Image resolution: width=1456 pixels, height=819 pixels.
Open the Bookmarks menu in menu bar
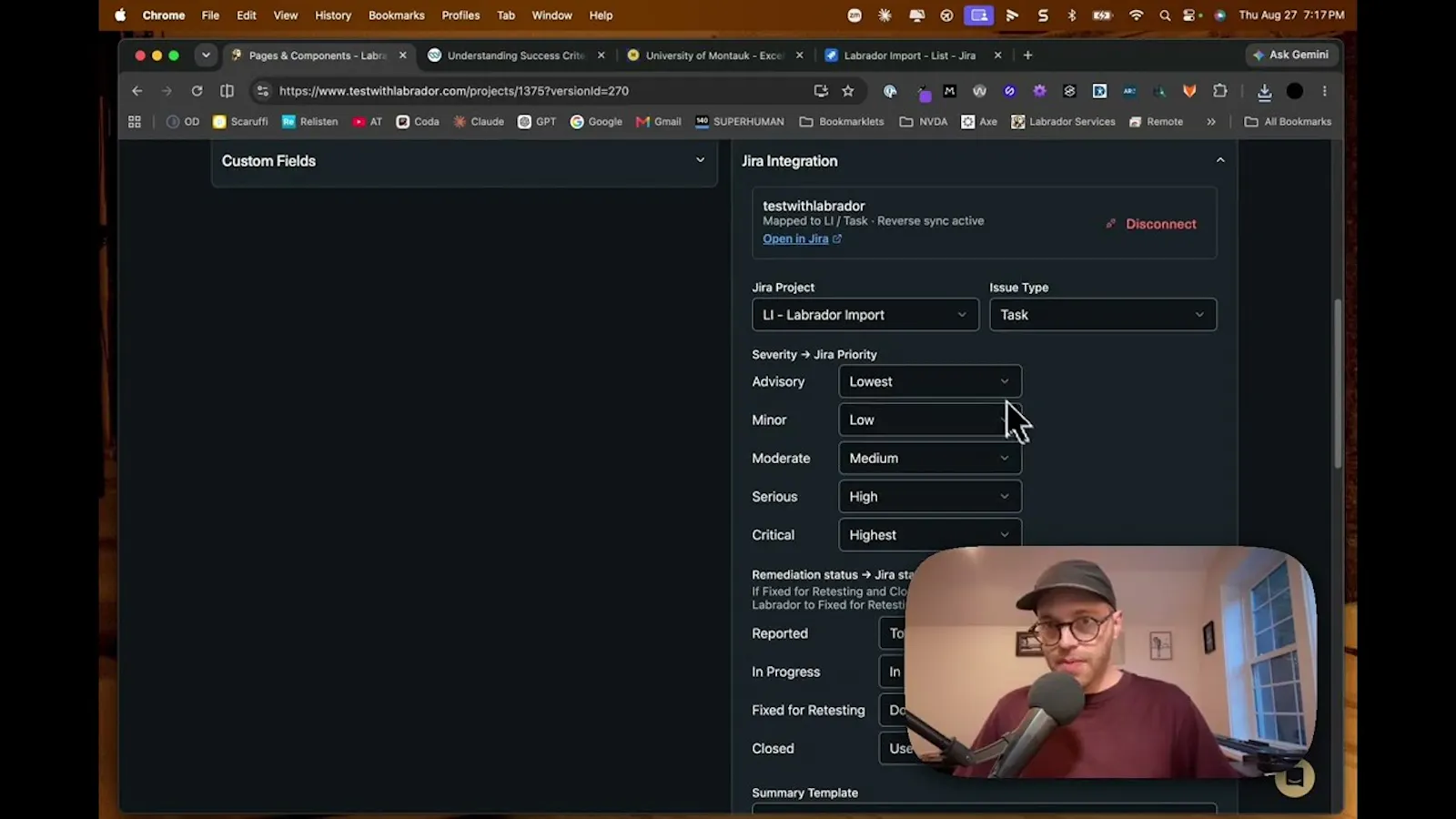coord(397,15)
